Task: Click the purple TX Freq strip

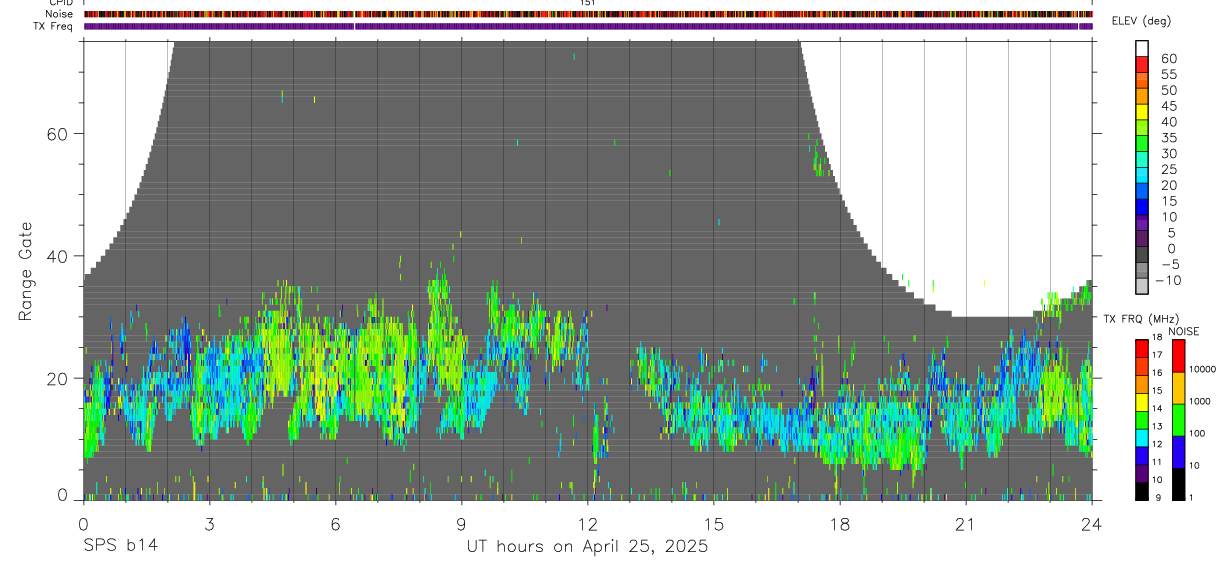Action: click(x=587, y=26)
